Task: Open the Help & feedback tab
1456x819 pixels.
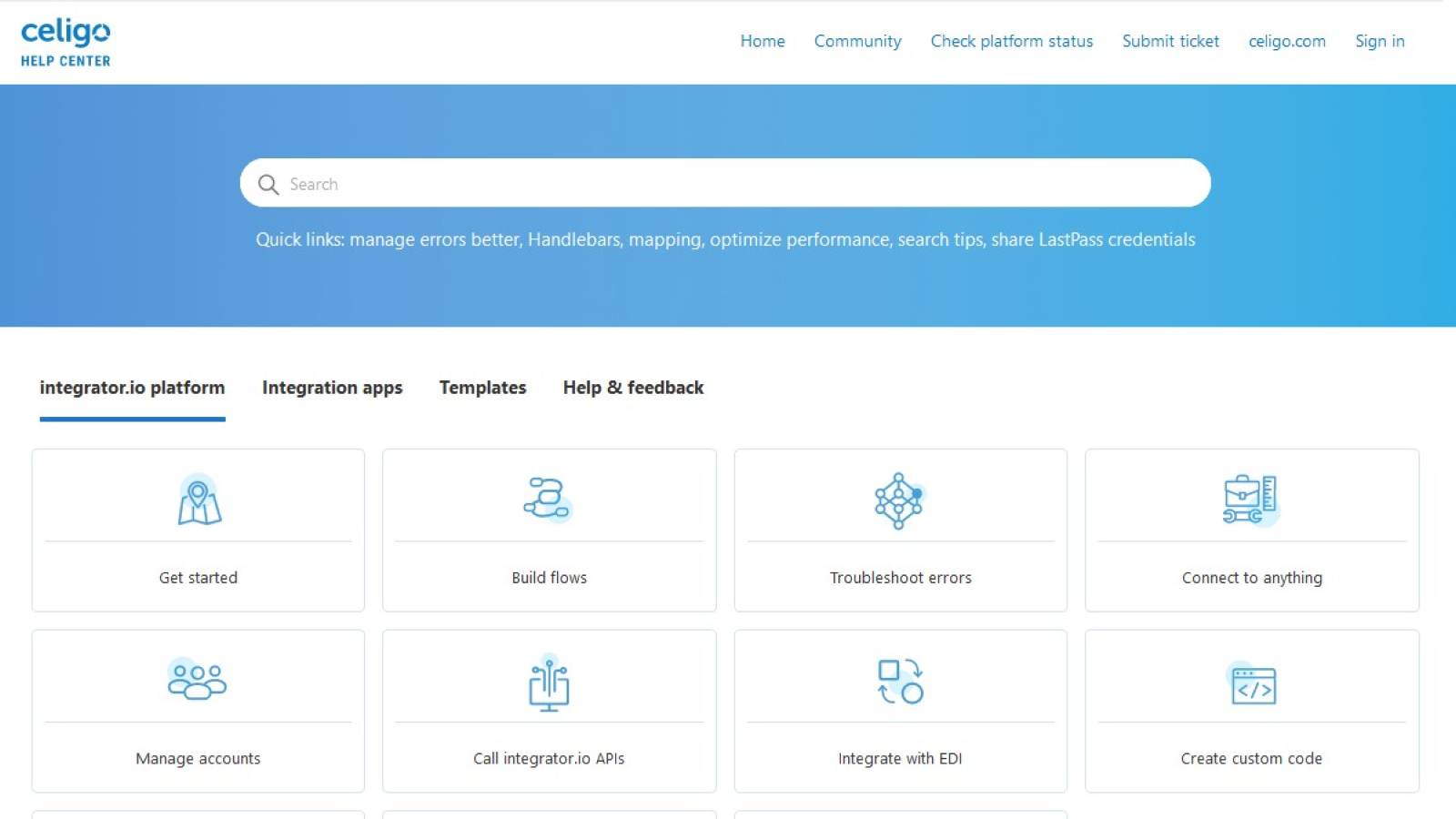Action: pyautogui.click(x=633, y=388)
